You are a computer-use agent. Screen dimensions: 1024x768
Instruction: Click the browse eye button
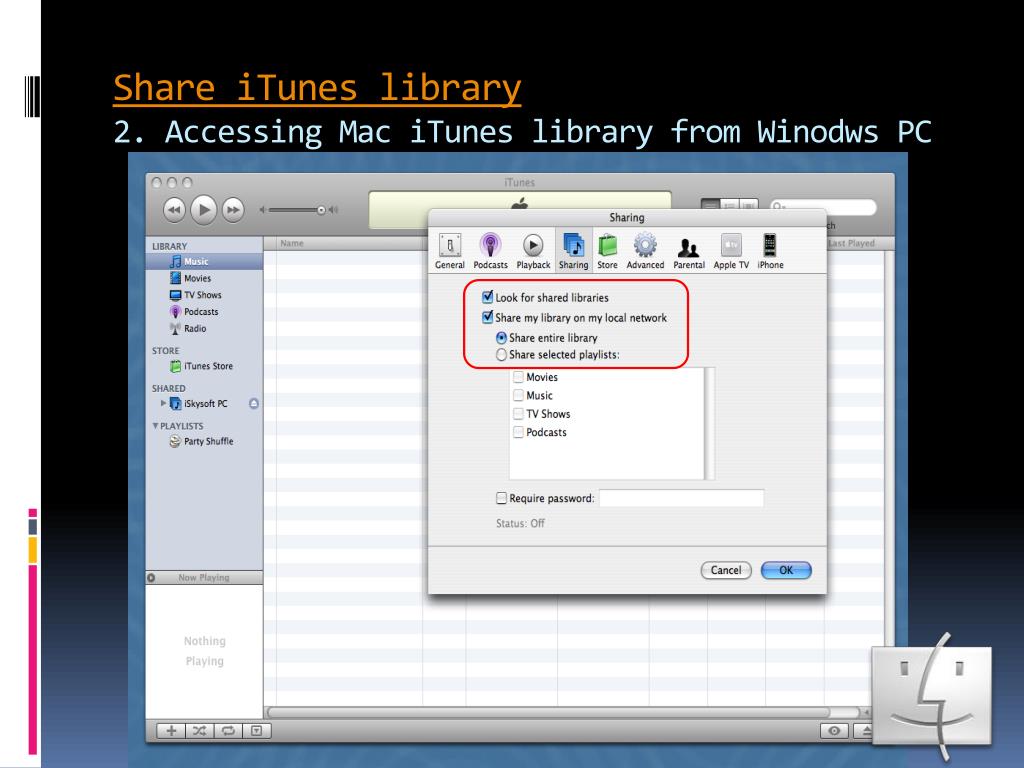834,731
